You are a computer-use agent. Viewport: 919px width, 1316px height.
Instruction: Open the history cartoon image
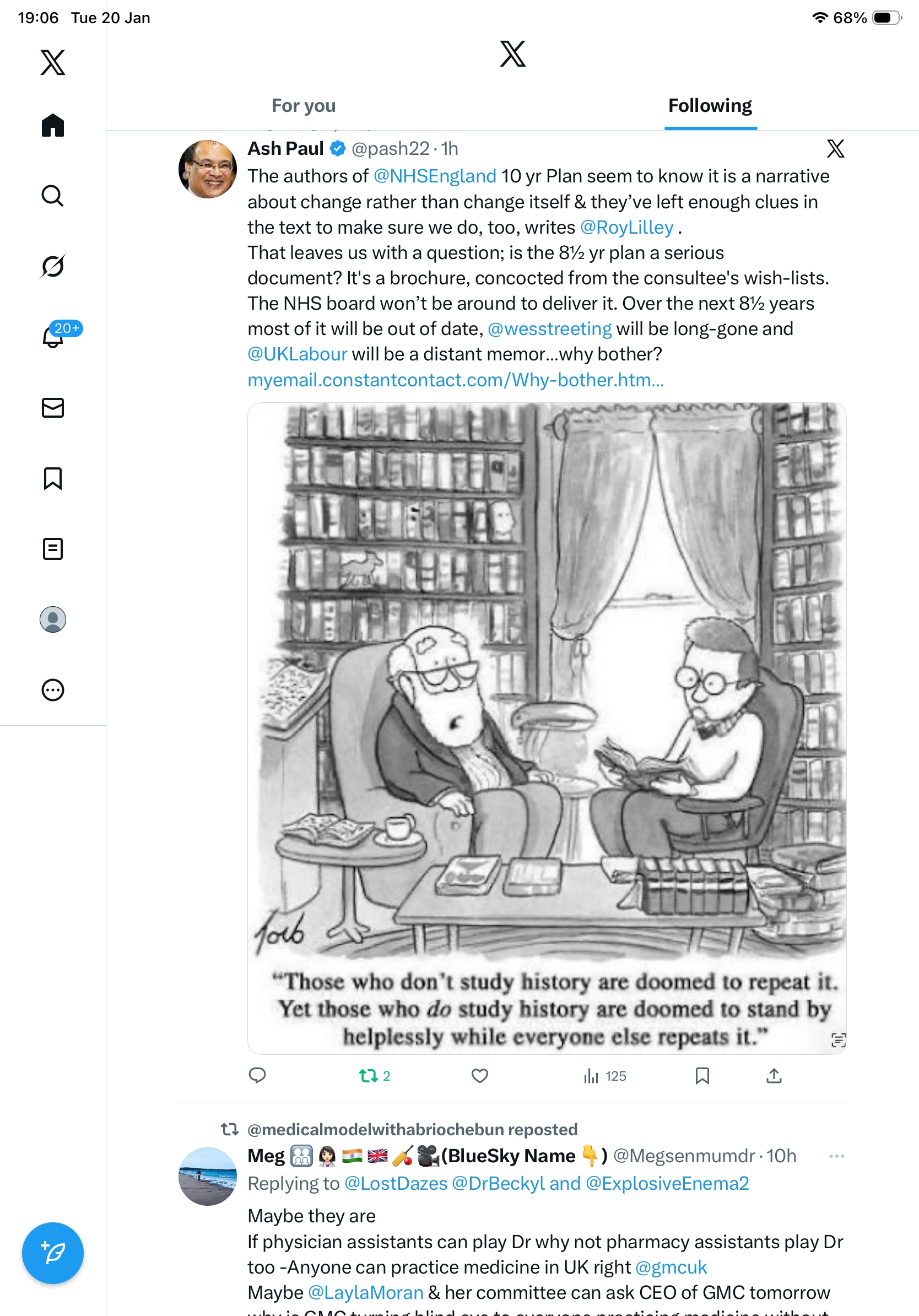547,728
